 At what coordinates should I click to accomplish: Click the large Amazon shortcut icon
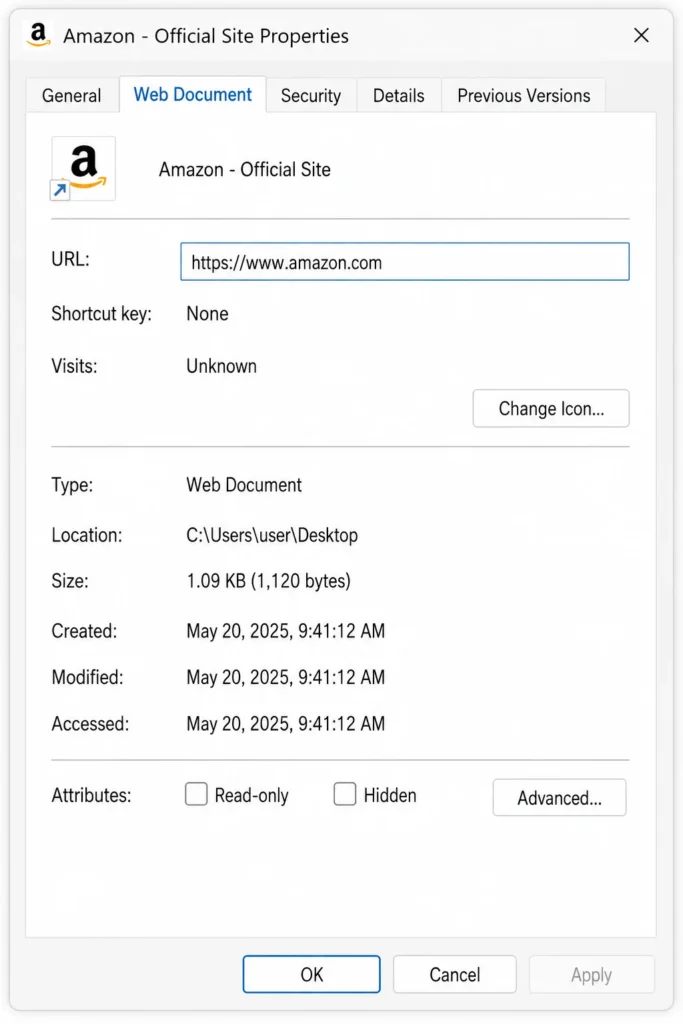pos(84,168)
